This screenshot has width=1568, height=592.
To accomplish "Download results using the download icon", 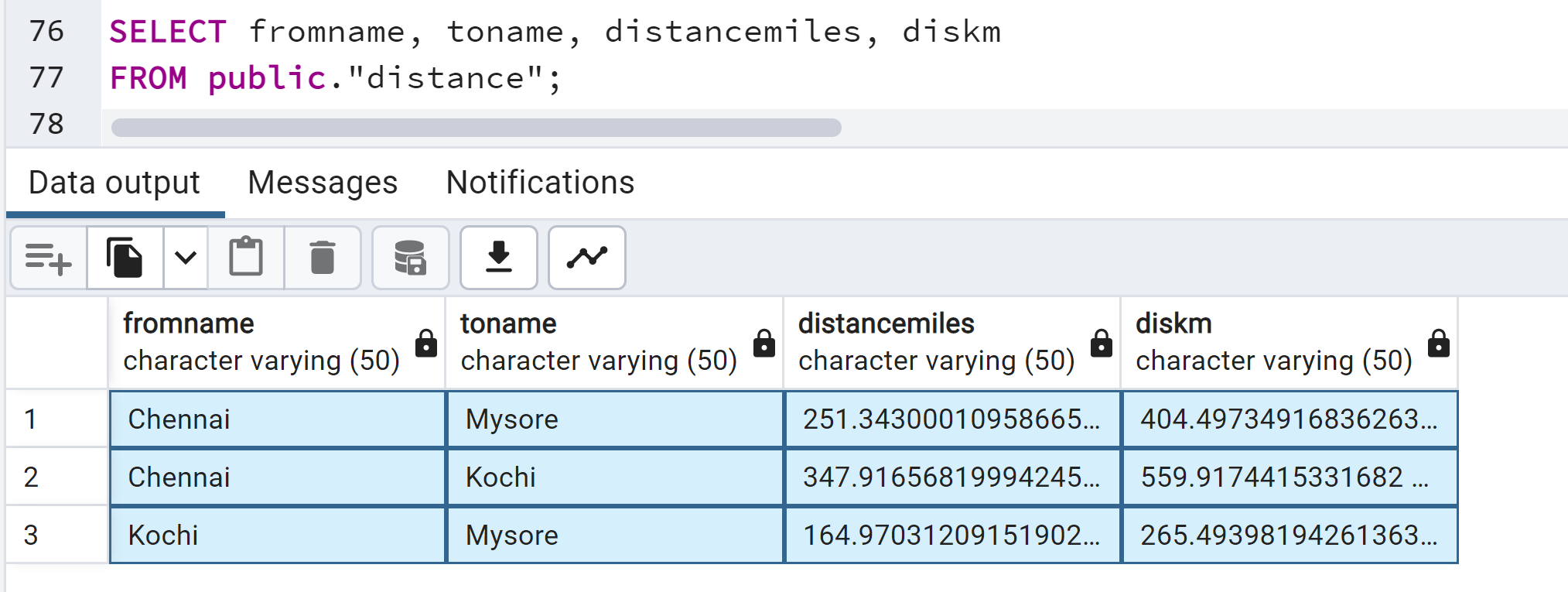I will [499, 258].
